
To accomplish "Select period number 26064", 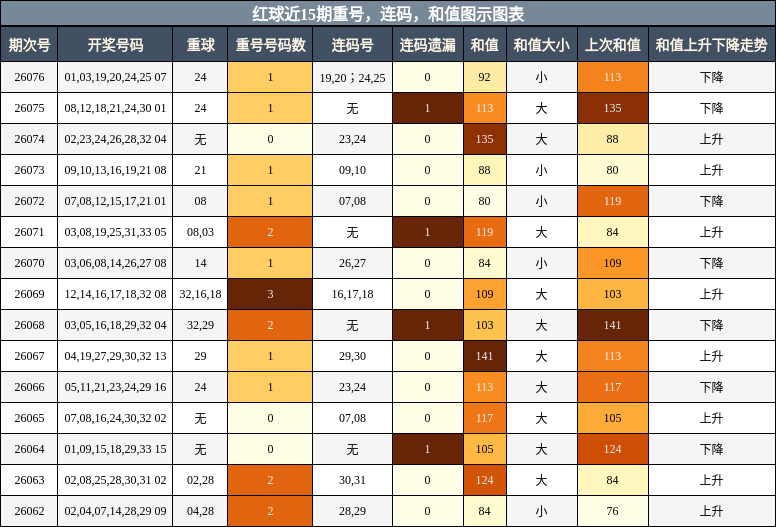I will point(29,449).
